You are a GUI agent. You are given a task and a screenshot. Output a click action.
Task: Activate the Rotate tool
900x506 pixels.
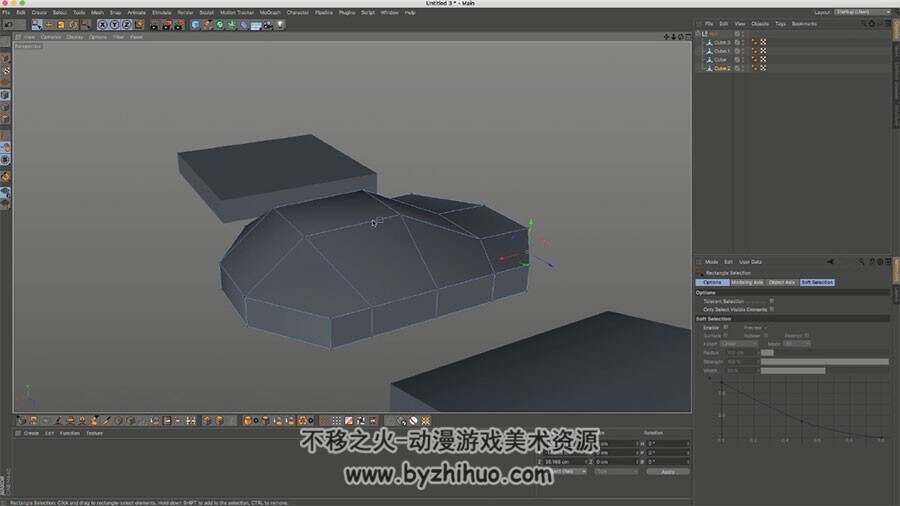[73, 25]
